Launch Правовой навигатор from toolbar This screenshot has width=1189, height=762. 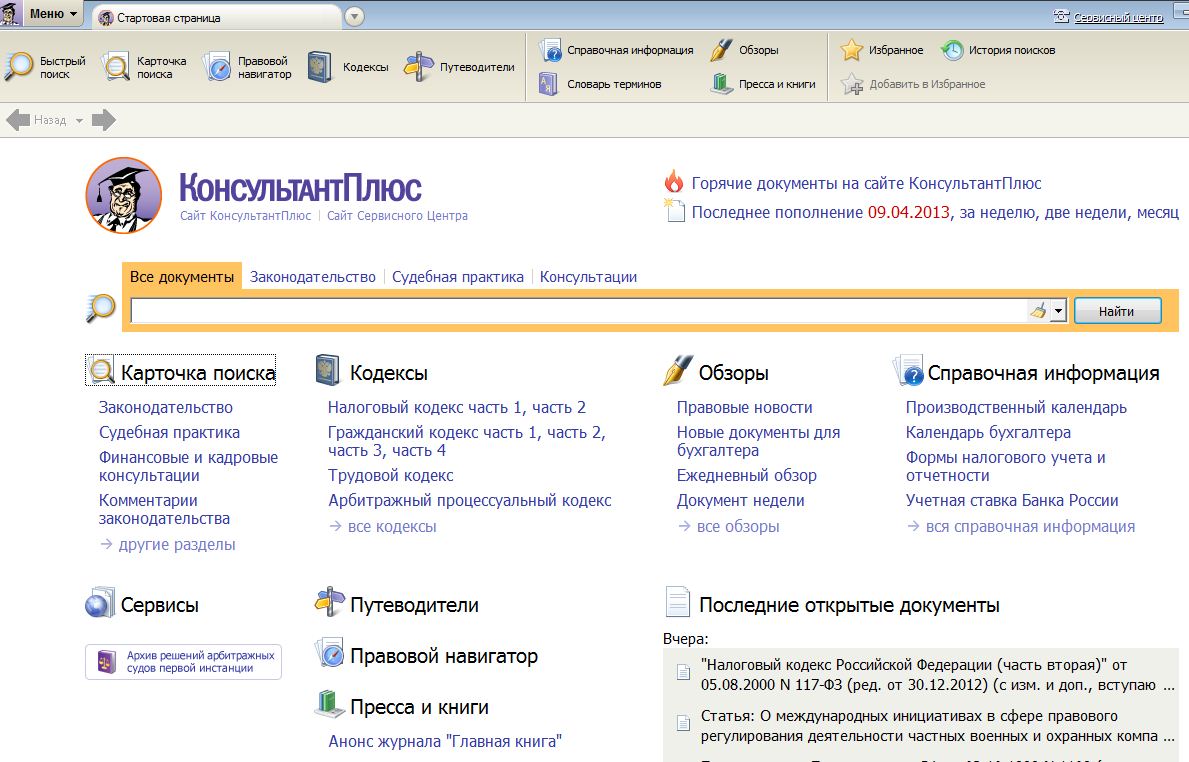click(x=247, y=67)
